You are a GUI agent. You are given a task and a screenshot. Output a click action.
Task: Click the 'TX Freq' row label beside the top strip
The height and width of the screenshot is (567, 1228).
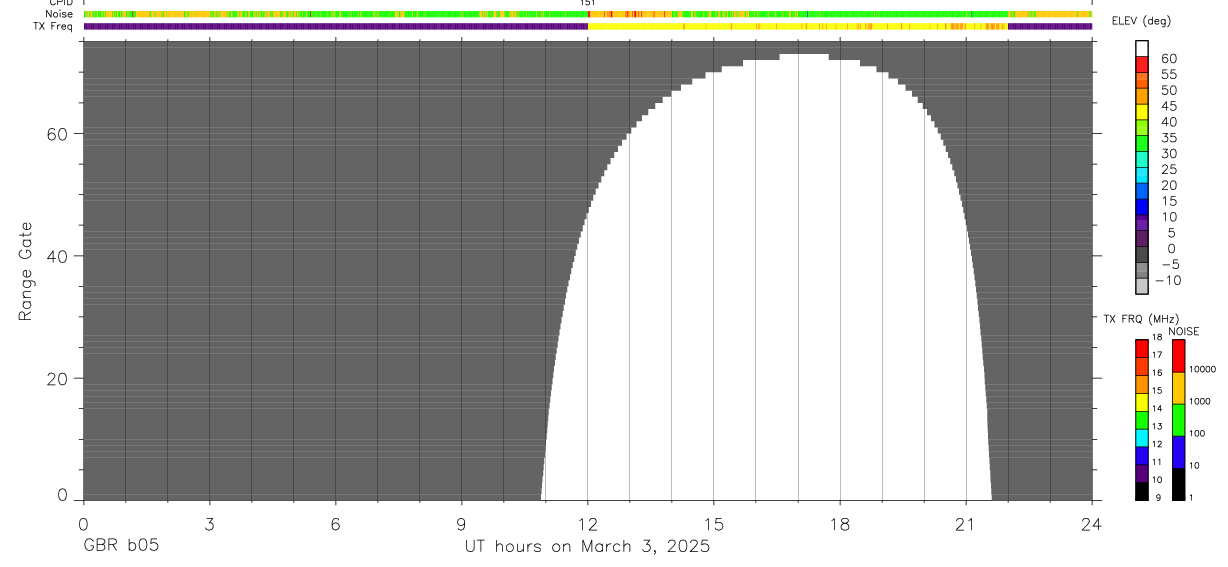point(54,26)
